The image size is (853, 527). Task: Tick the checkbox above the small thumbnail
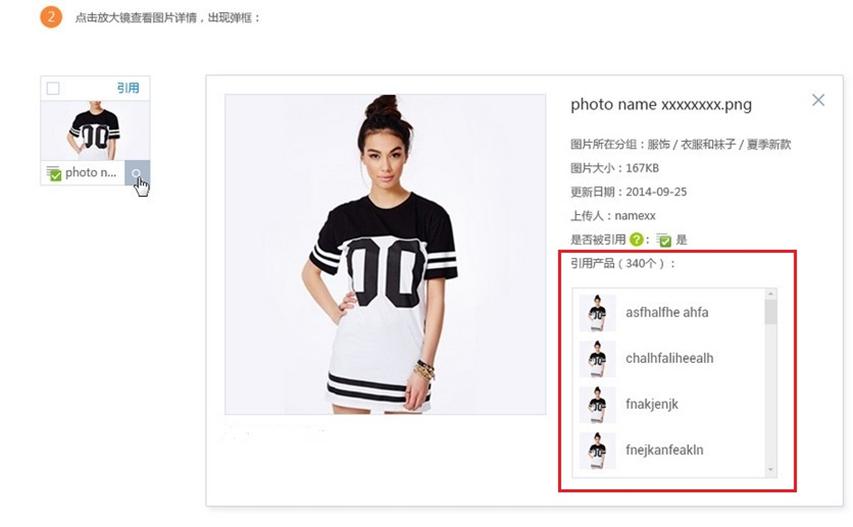(53, 88)
